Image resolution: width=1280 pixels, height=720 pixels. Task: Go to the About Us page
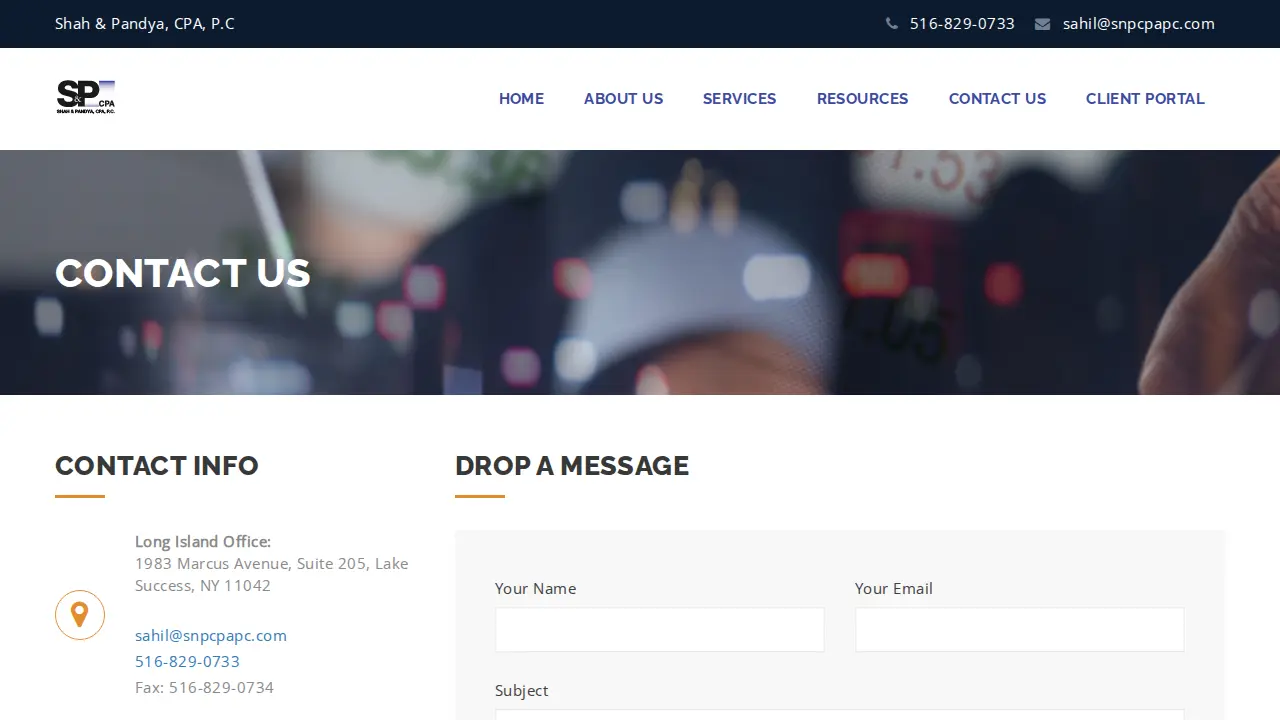click(x=624, y=99)
